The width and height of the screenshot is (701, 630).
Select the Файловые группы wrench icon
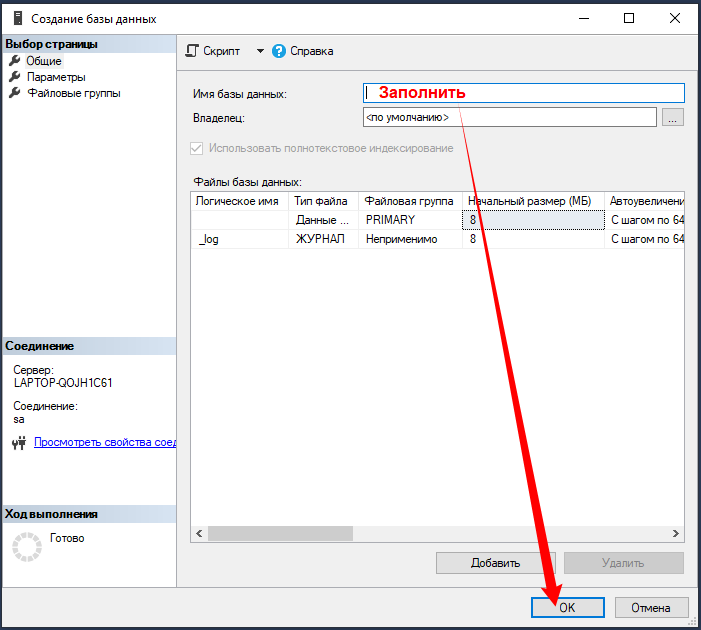click(x=15, y=93)
